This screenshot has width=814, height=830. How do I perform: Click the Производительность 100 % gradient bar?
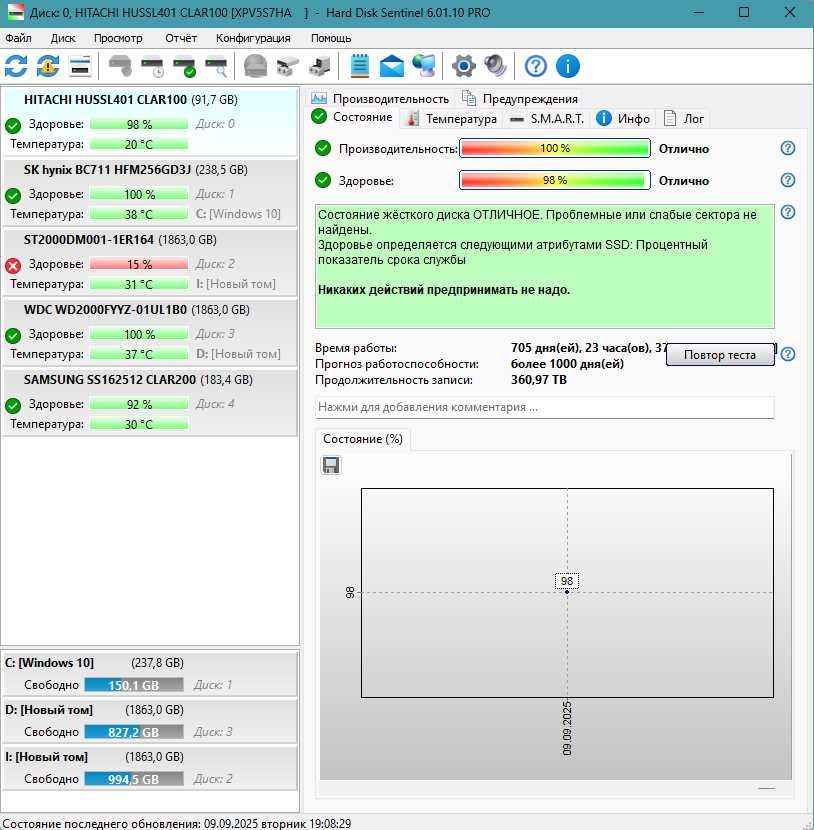pyautogui.click(x=555, y=148)
